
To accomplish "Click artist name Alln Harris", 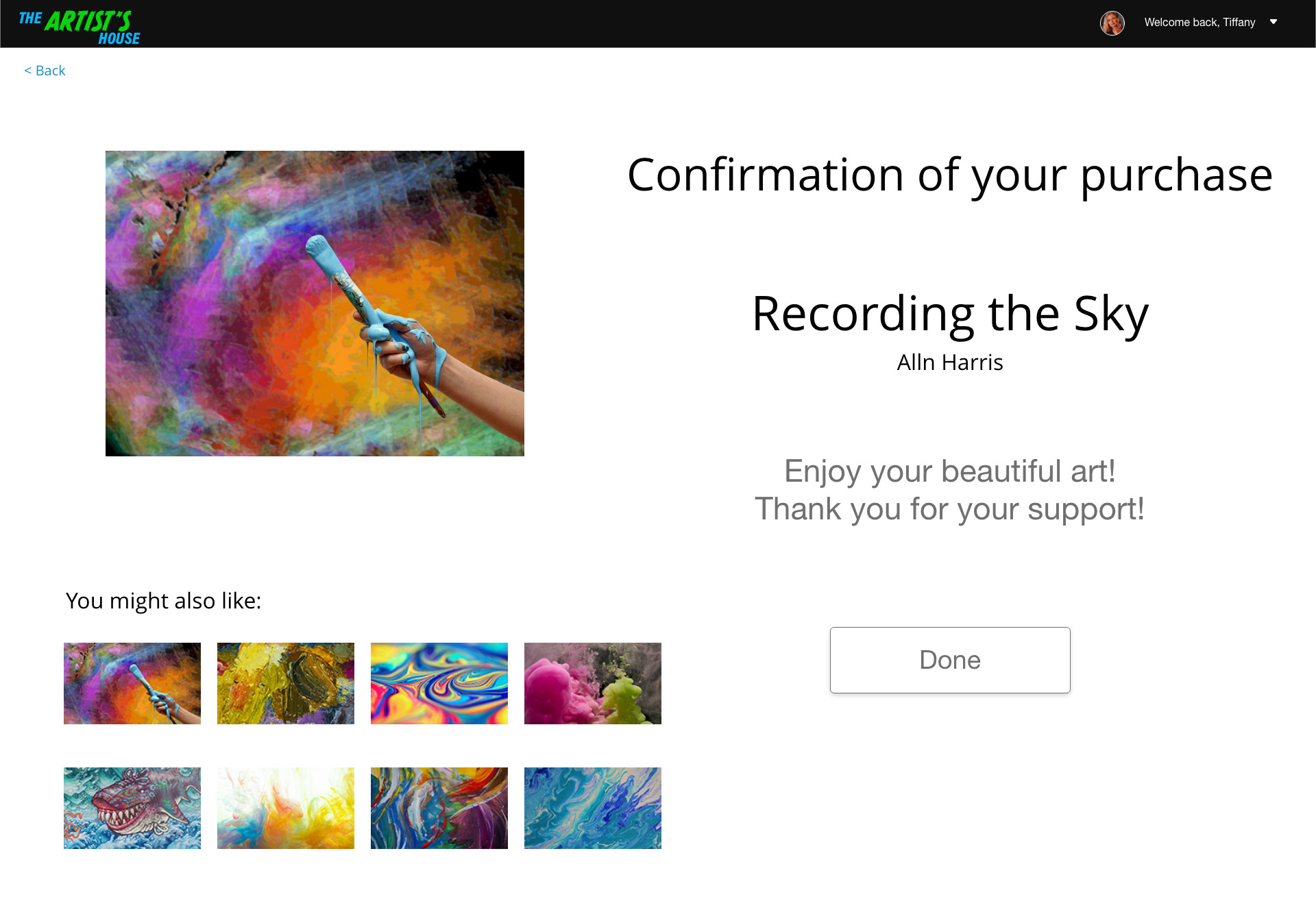I will tap(950, 362).
